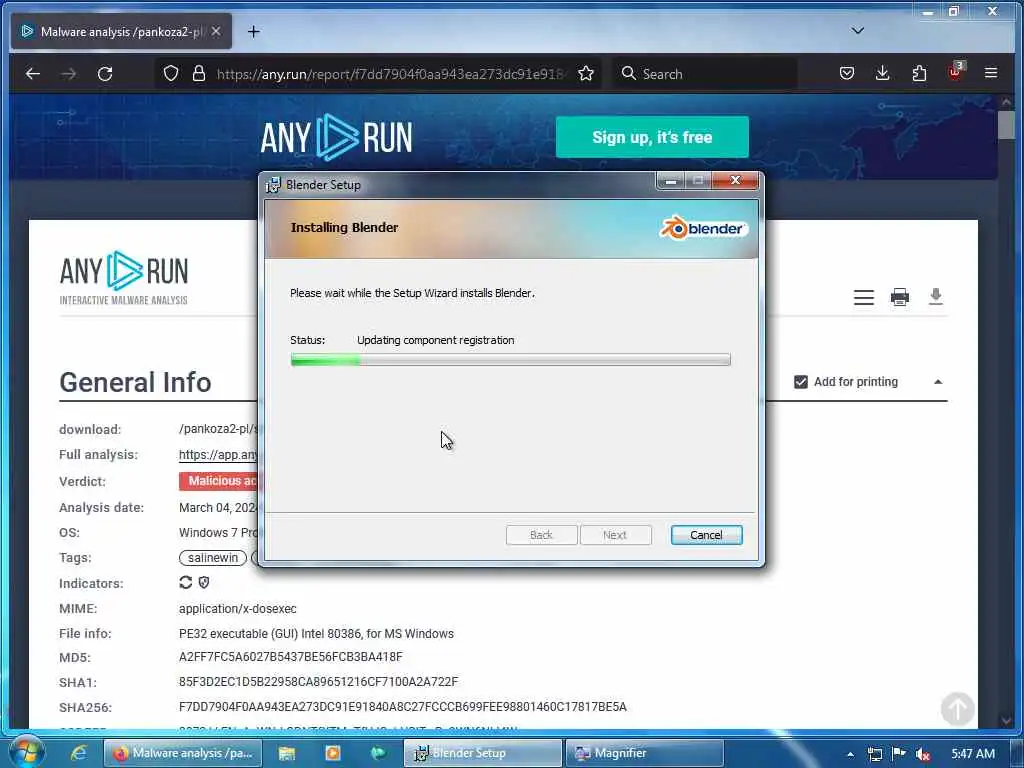Click scrollbar up arrow in browser
The width and height of the screenshot is (1024, 768).
[x=1006, y=103]
